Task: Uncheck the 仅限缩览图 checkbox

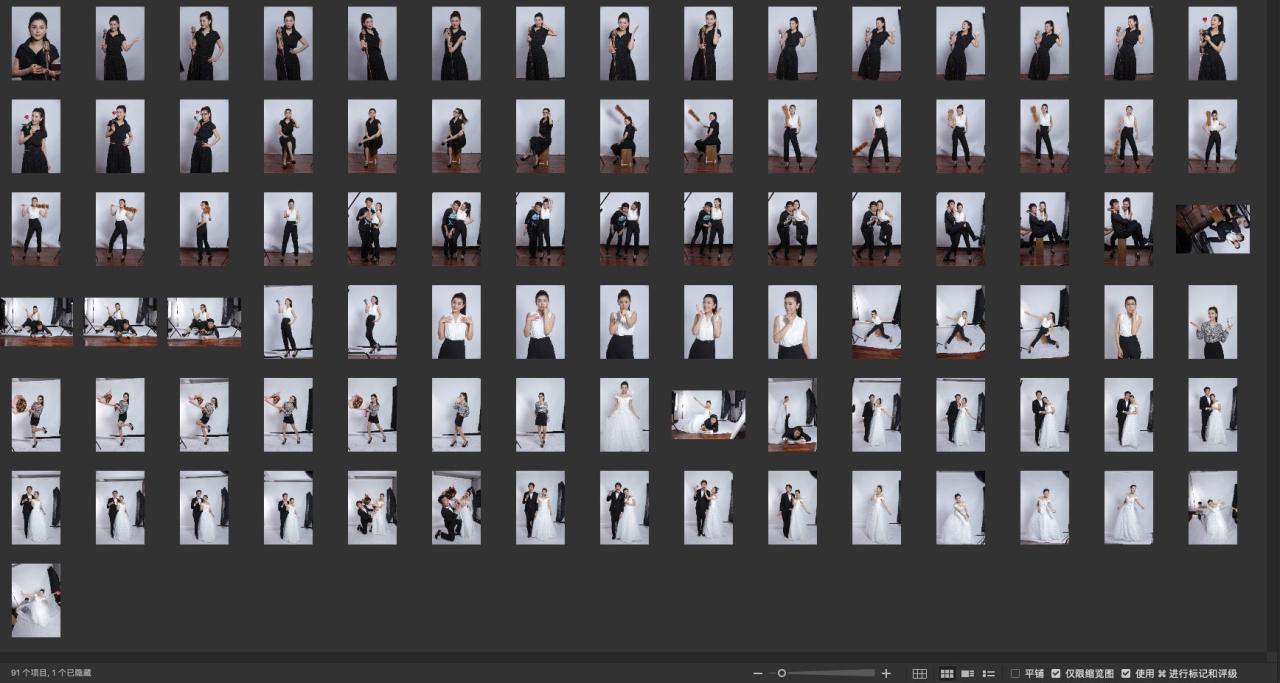Action: click(x=1056, y=674)
